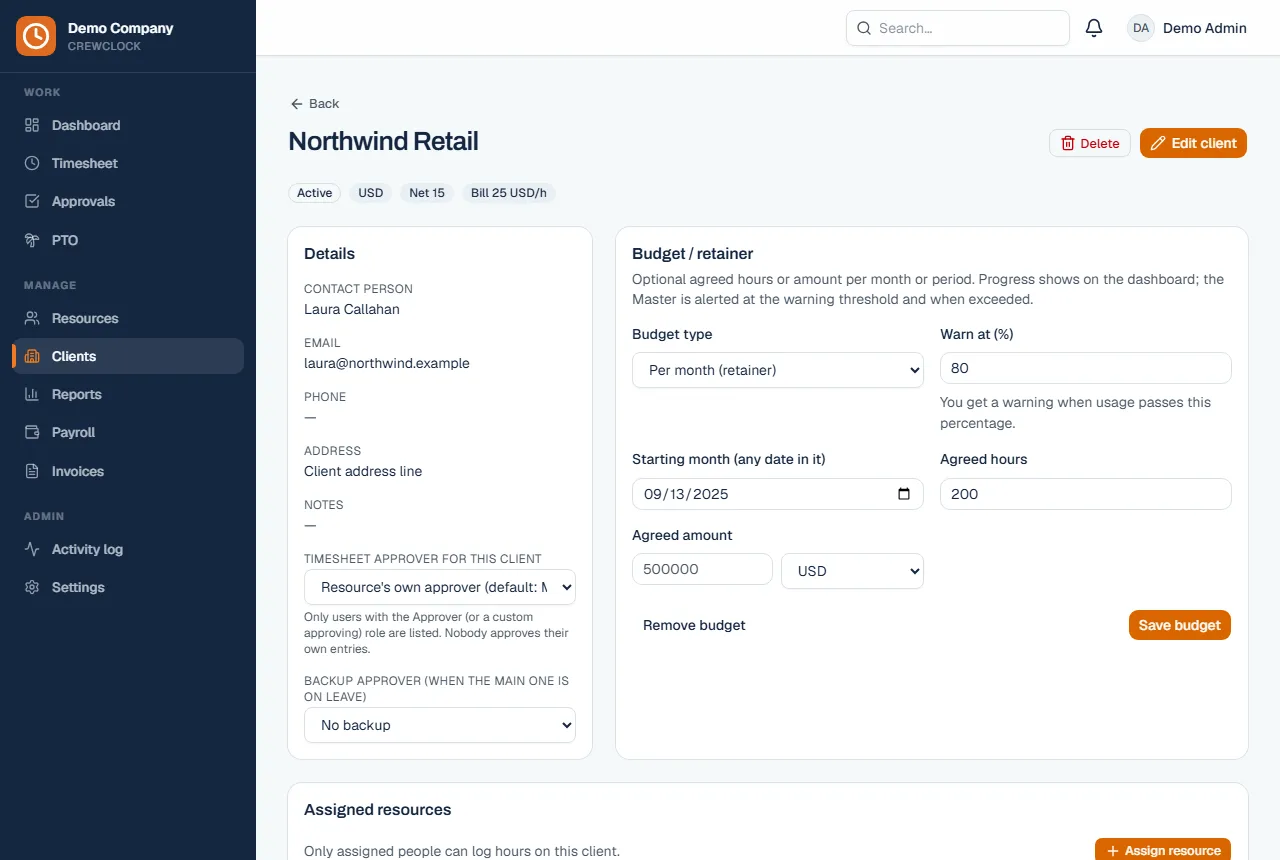
Task: Click the Bill 25 USD/h tag
Action: click(x=509, y=193)
